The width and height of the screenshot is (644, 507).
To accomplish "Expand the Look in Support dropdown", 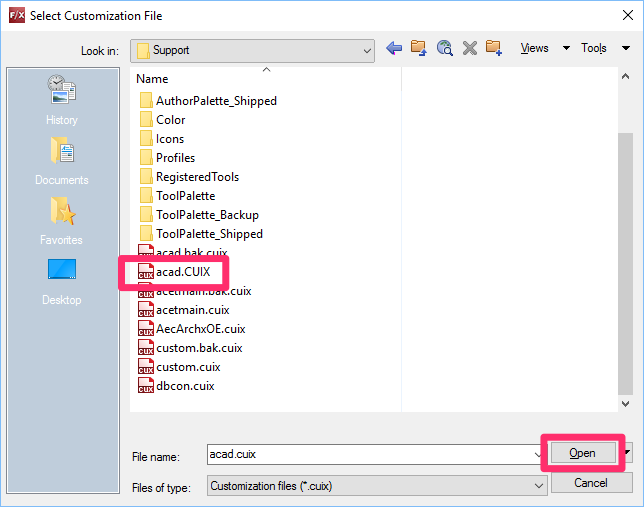I will pos(367,51).
